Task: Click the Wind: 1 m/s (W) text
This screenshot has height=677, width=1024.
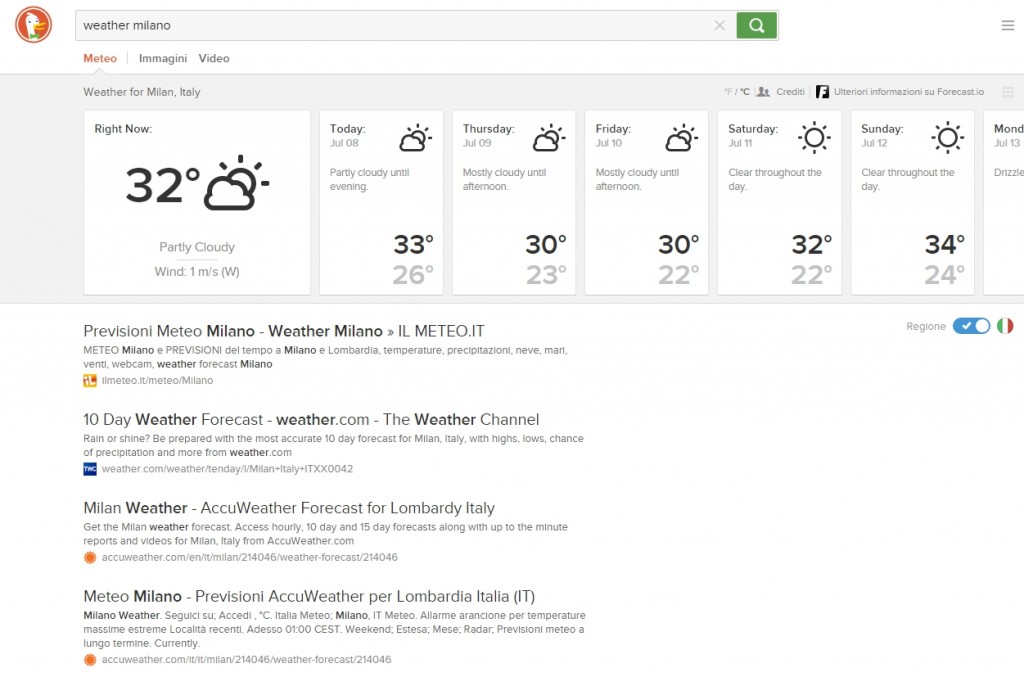Action: [x=197, y=272]
